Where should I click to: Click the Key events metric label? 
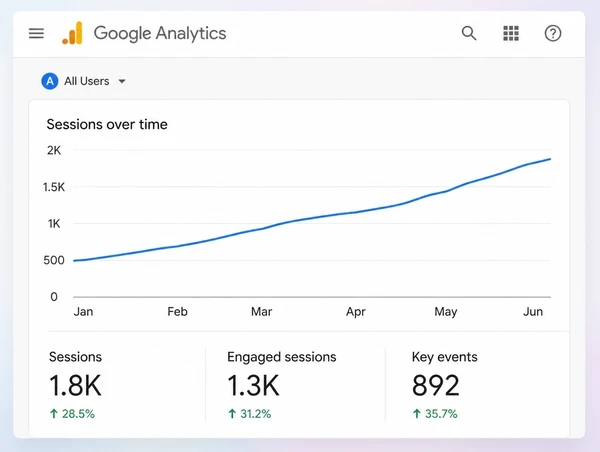pos(445,357)
